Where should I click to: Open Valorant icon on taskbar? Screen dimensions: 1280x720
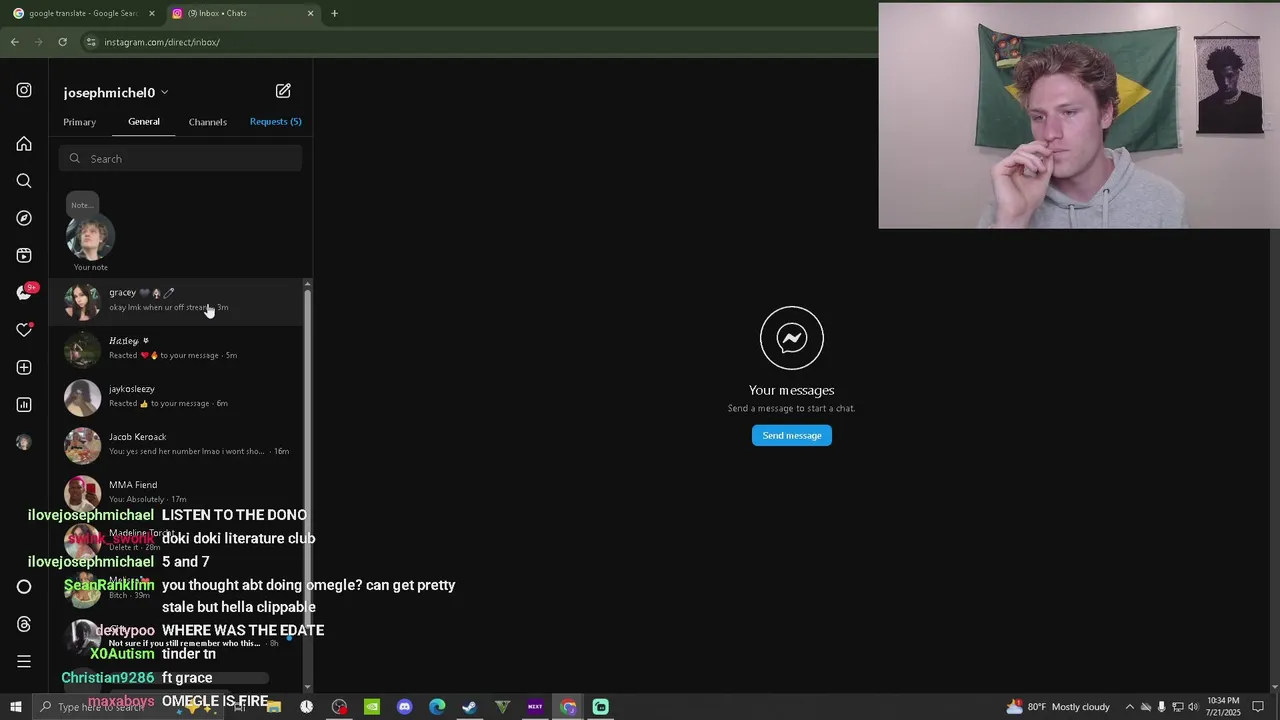[502, 707]
